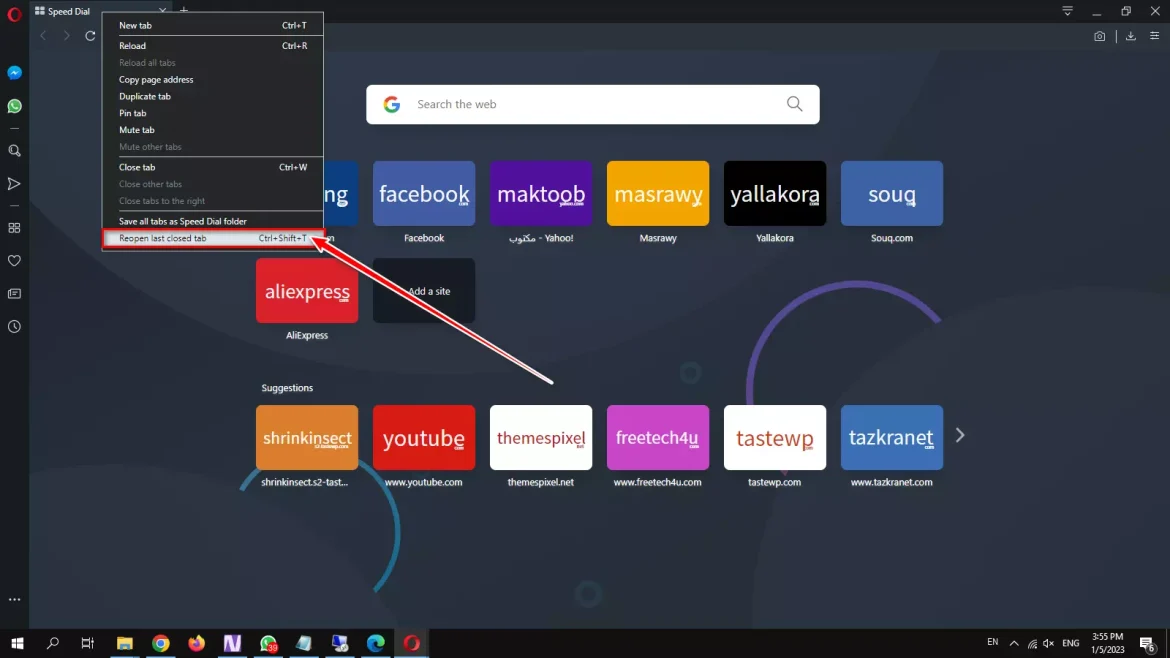Screen dimensions: 1170x658
Task: Click the magnifier in the search box
Action: (x=795, y=104)
